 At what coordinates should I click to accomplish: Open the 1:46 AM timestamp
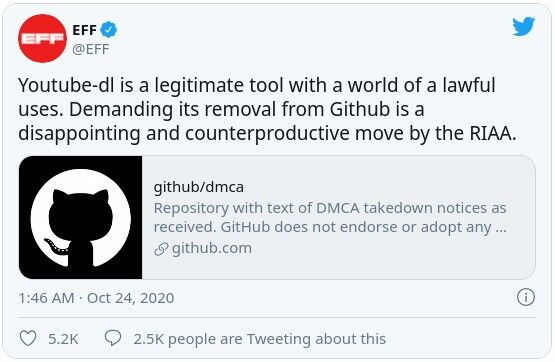[46, 298]
